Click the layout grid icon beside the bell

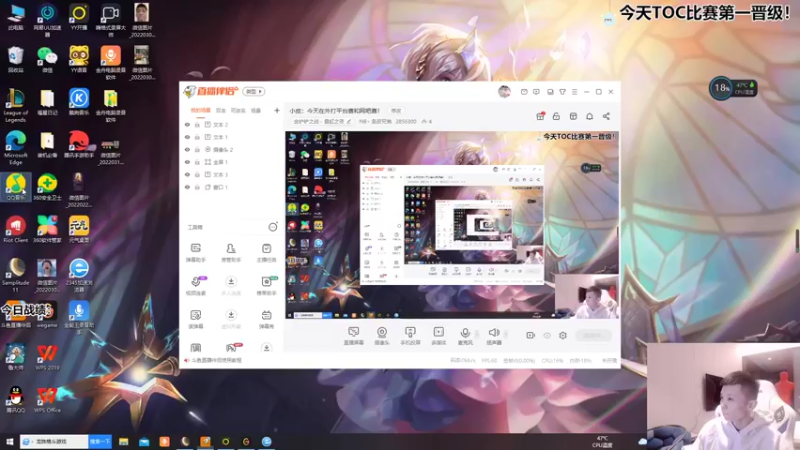(573, 116)
